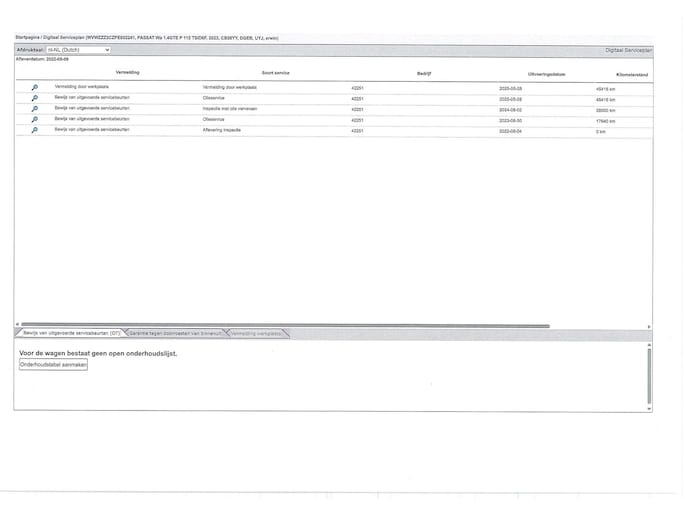This screenshot has height=514, width=685.
Task: Open Garantie tegen doorroesten van binnenuit tab
Action: 176,333
